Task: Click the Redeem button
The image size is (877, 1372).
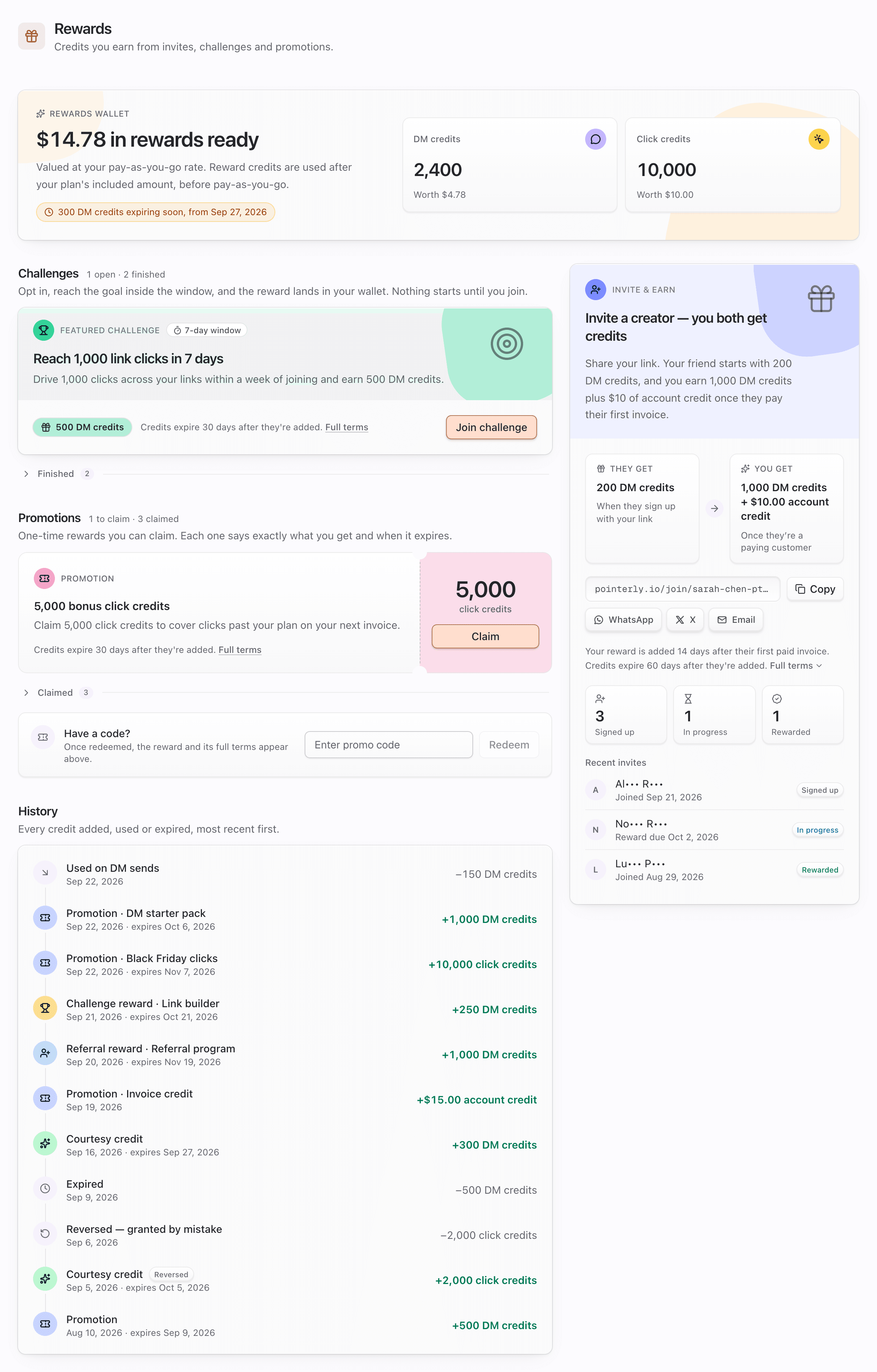Action: (x=509, y=745)
